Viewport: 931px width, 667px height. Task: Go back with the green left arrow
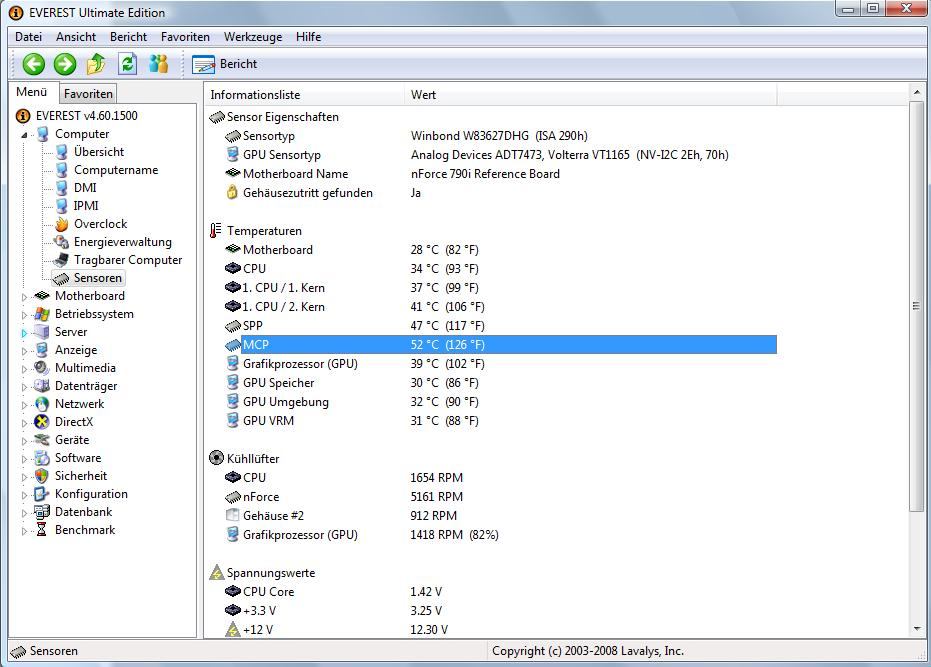tap(33, 64)
